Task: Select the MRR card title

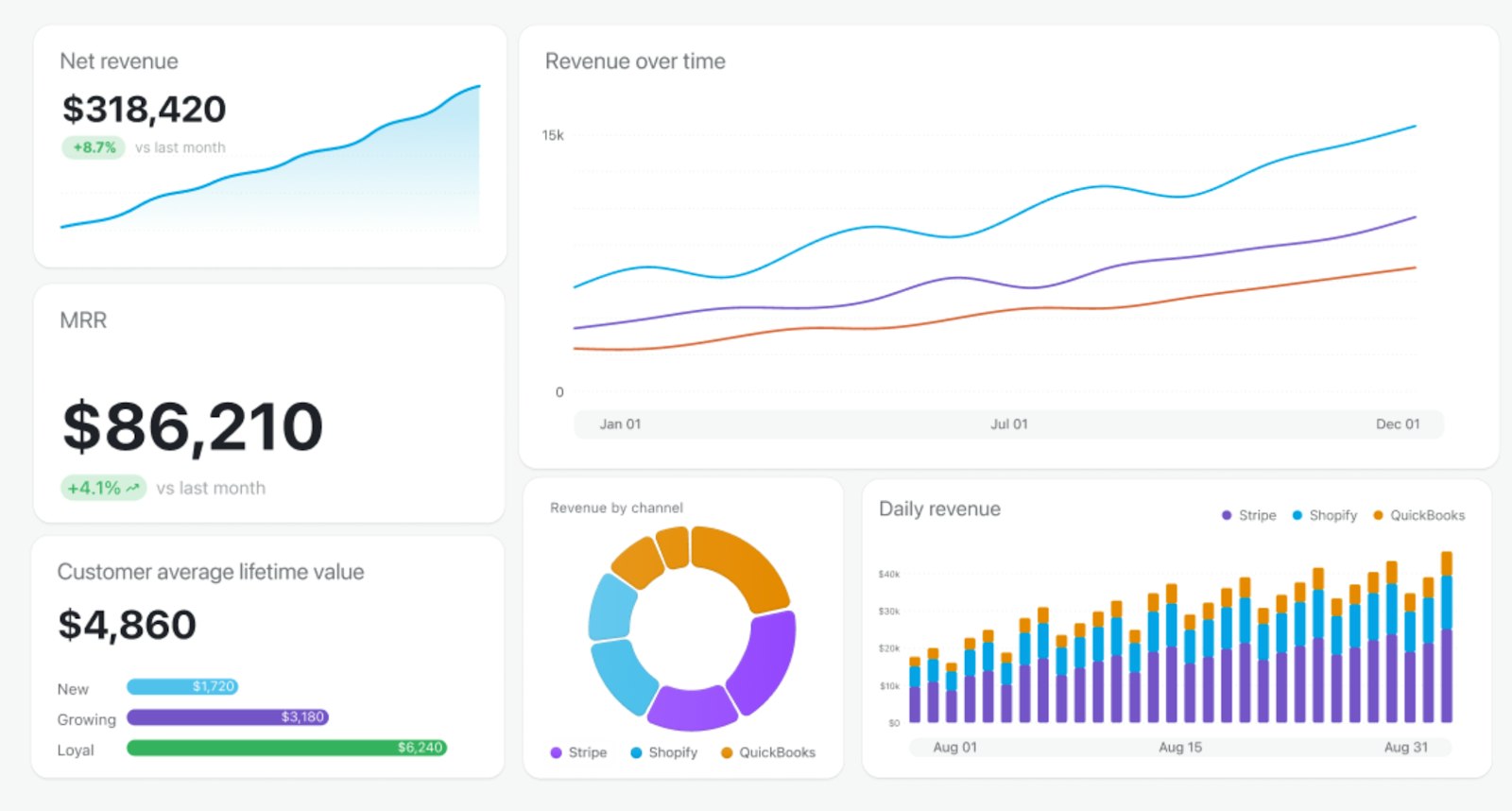Action: point(83,320)
